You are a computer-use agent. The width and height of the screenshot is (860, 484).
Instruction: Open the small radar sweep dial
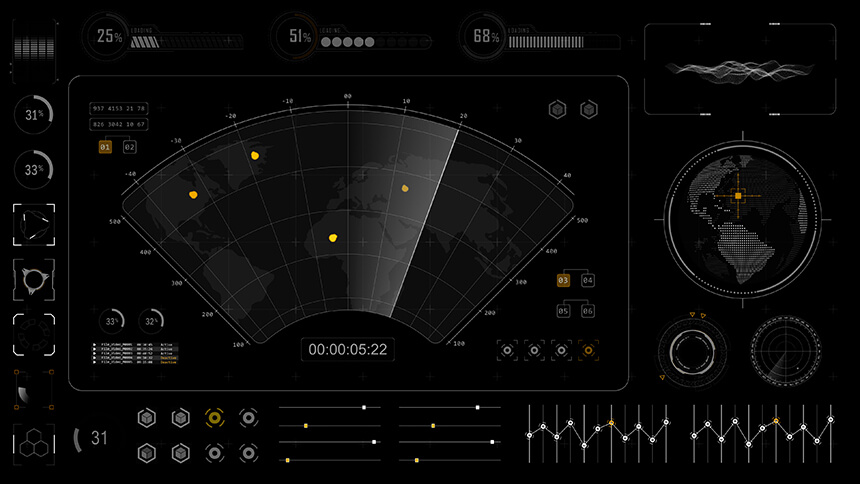point(787,350)
